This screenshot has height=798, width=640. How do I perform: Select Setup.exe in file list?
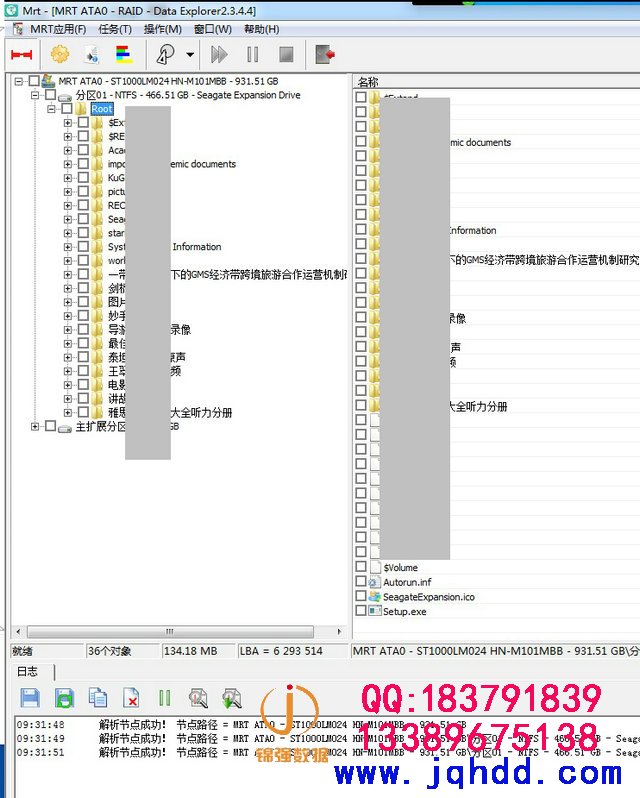pyautogui.click(x=404, y=611)
